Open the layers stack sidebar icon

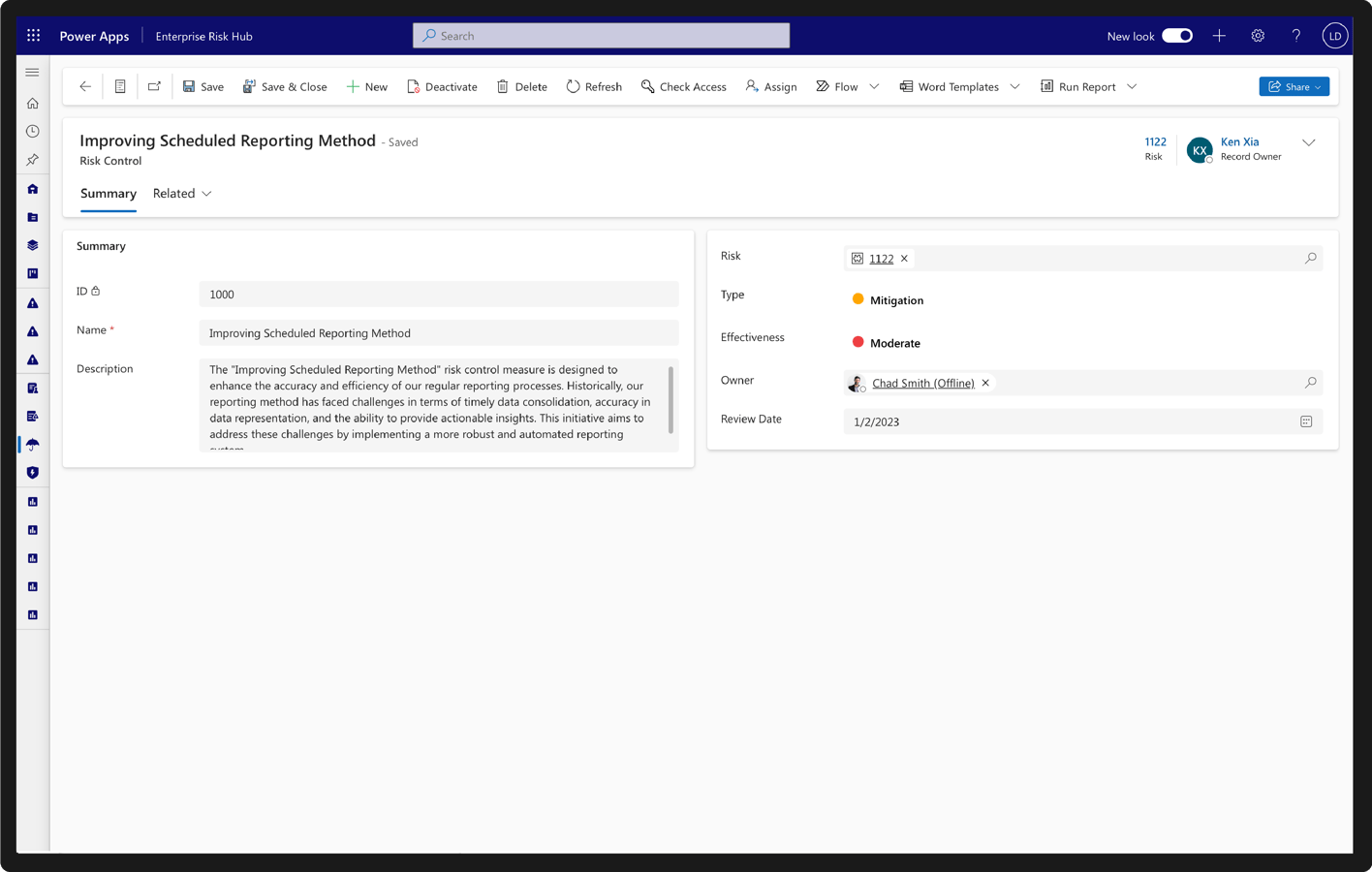32,245
